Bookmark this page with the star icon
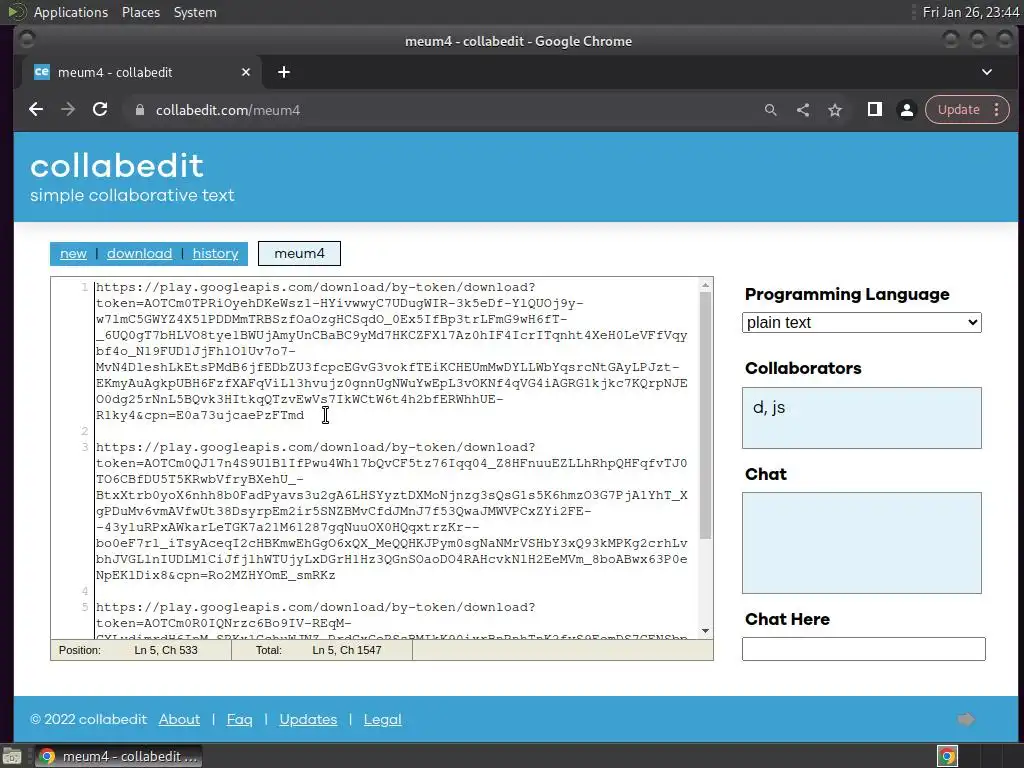Screen dimensions: 1024x768 point(835,110)
